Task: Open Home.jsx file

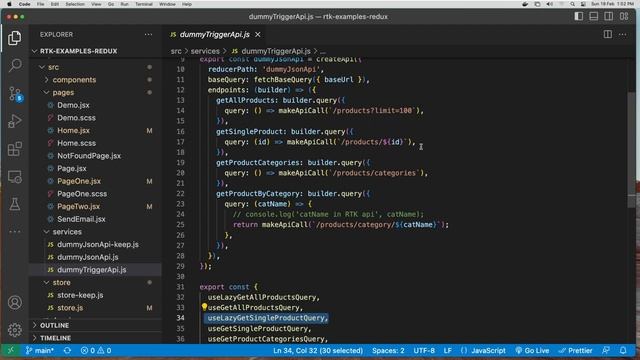Action: (73, 130)
